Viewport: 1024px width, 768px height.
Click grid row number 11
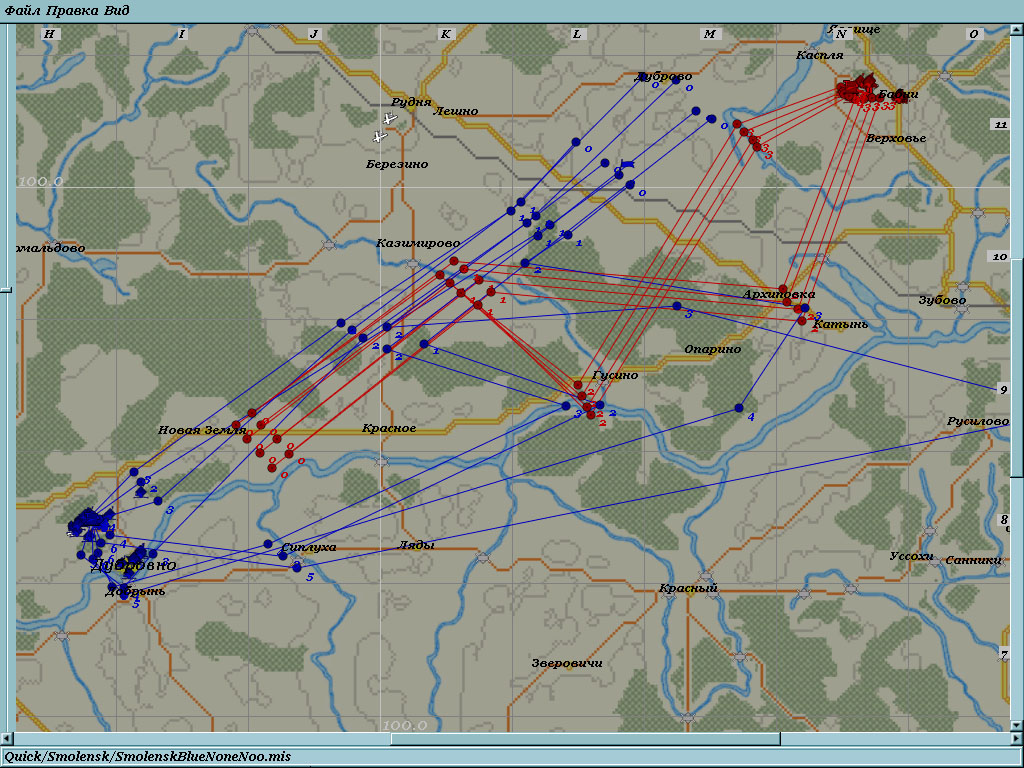[x=1000, y=125]
